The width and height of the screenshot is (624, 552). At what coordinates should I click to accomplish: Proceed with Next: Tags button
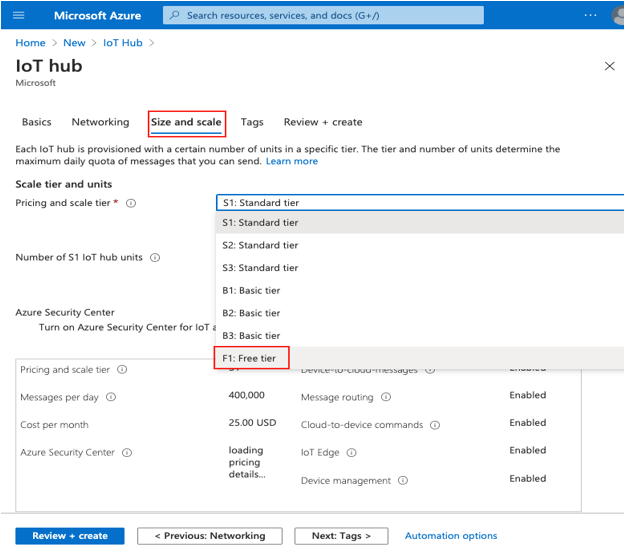(341, 536)
